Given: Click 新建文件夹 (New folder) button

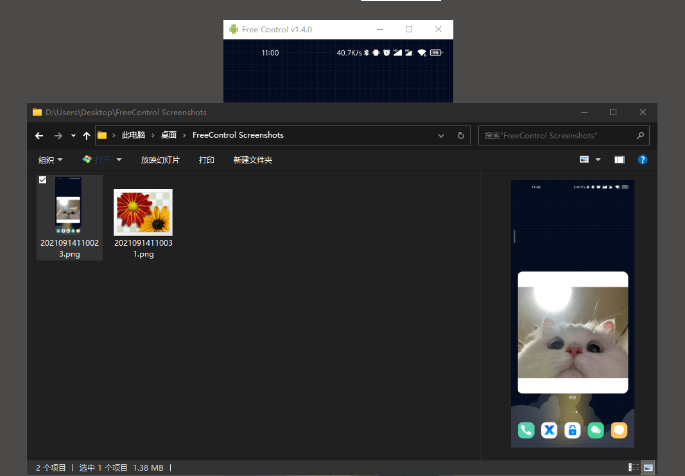Looking at the screenshot, I should (x=252, y=160).
